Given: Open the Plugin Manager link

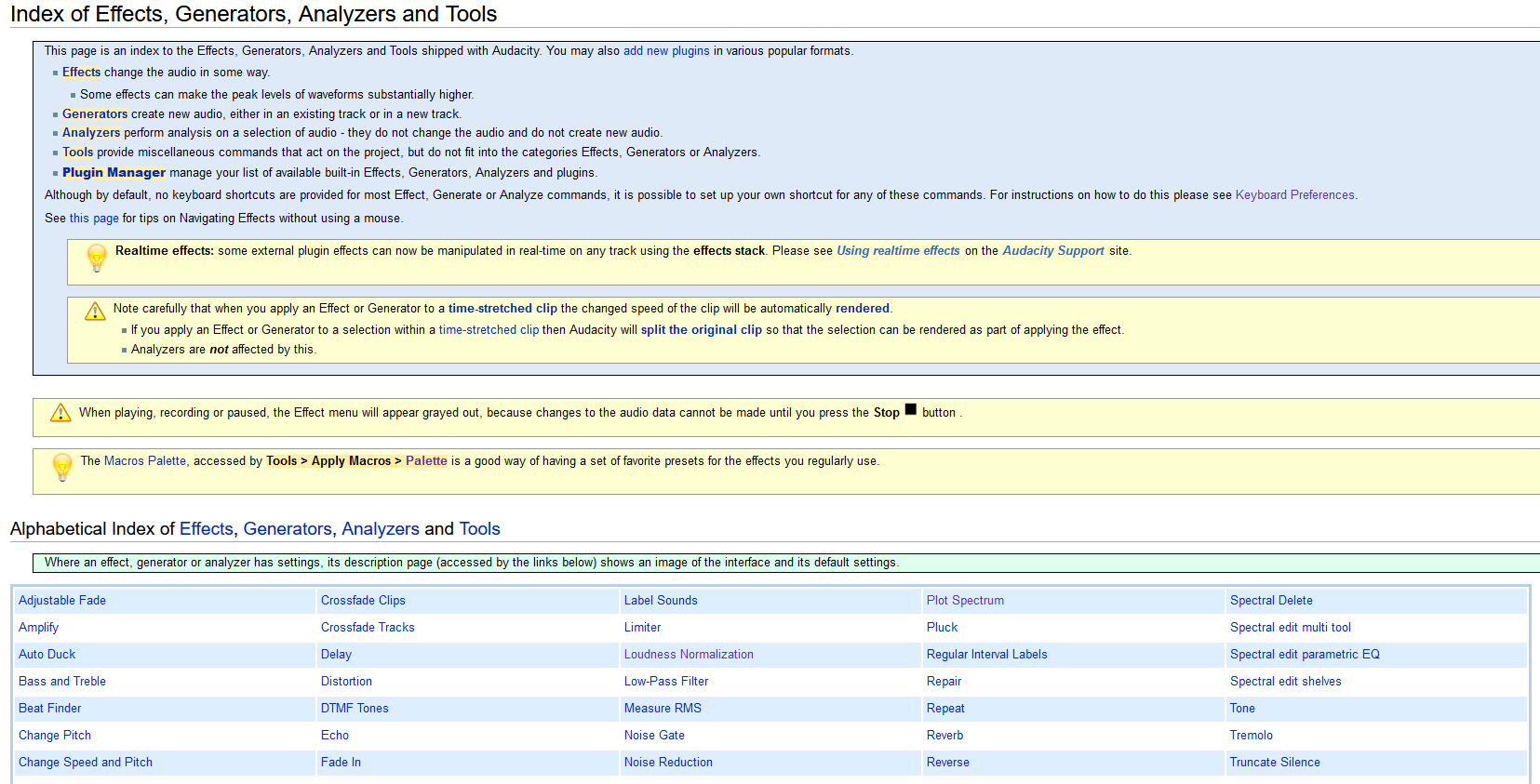Looking at the screenshot, I should [114, 173].
